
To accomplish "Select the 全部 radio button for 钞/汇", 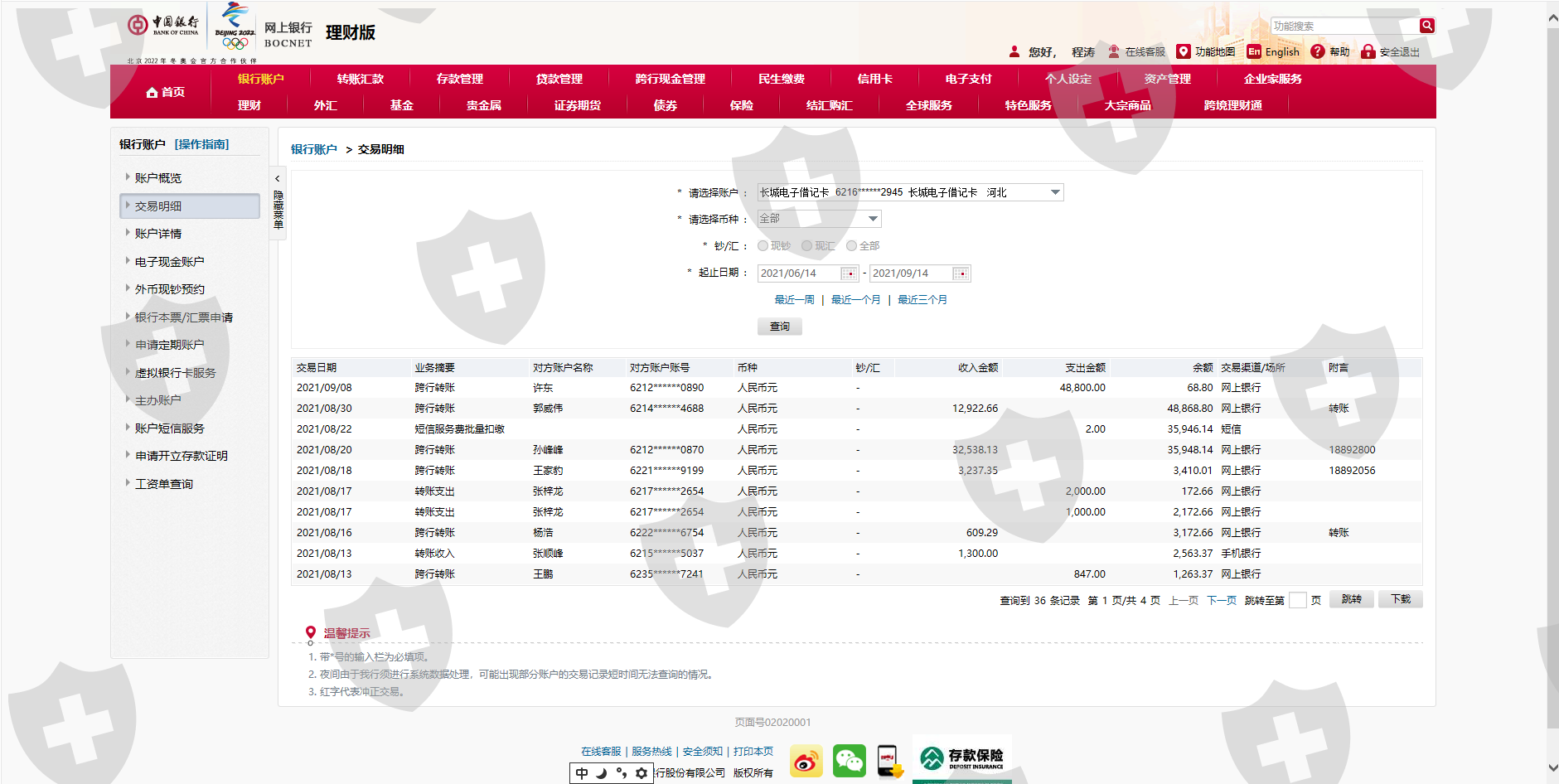I will point(851,246).
